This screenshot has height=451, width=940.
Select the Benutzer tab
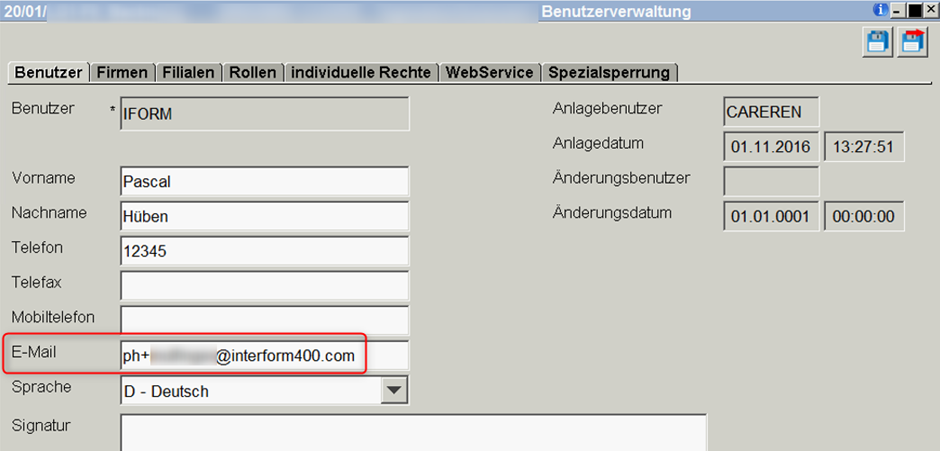(x=48, y=72)
